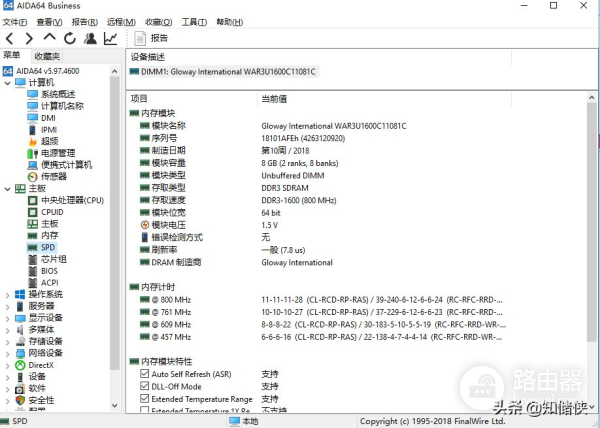Open the user manager person icon

(90, 38)
